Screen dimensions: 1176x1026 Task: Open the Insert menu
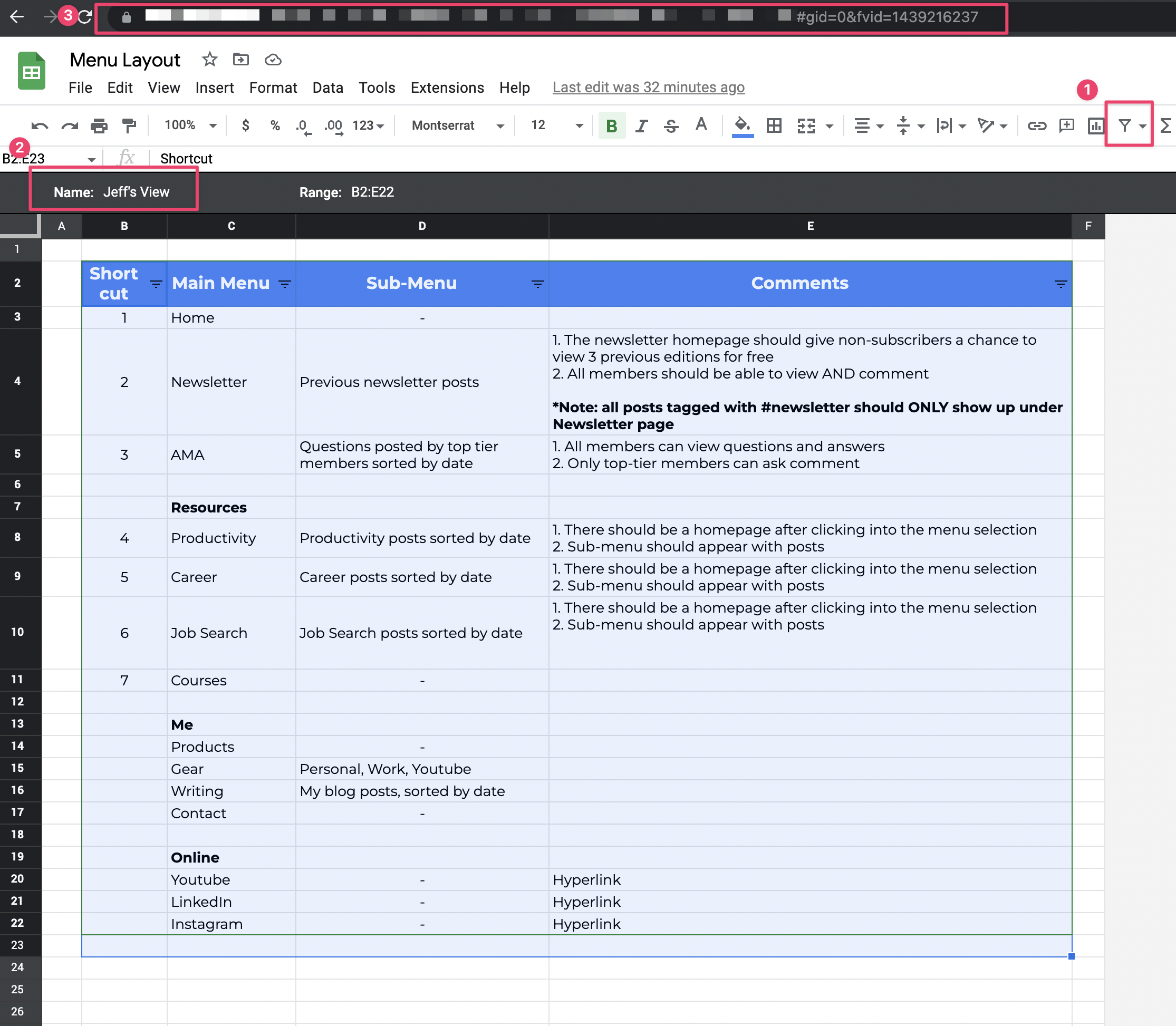point(214,88)
